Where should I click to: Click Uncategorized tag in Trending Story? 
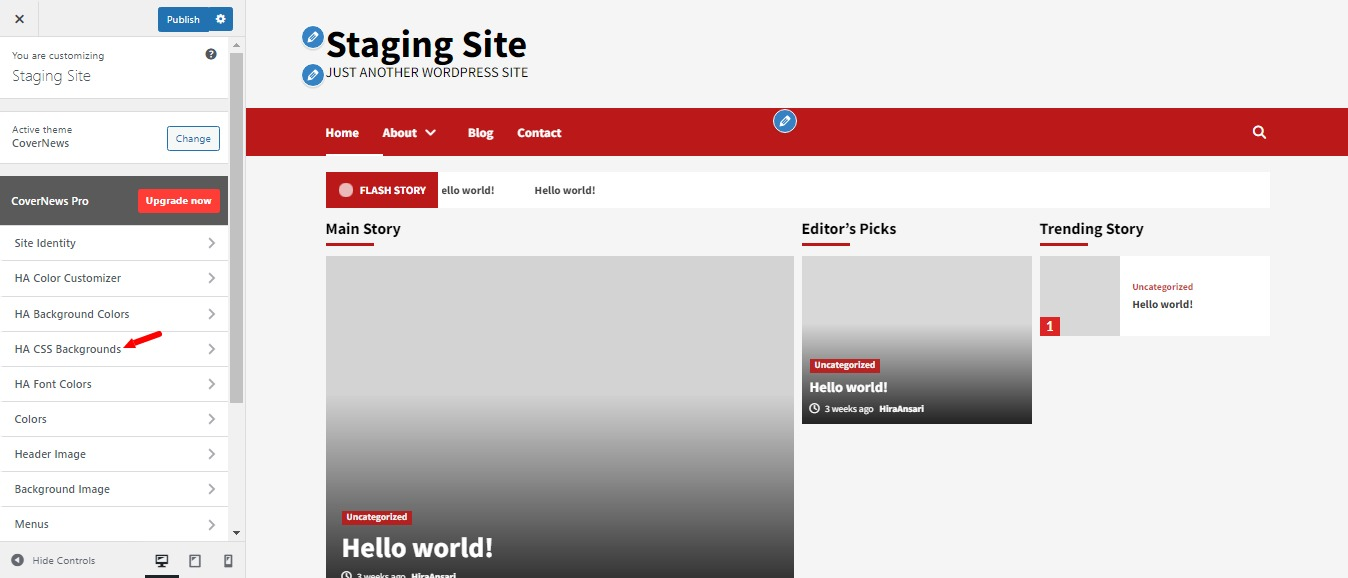click(1162, 287)
